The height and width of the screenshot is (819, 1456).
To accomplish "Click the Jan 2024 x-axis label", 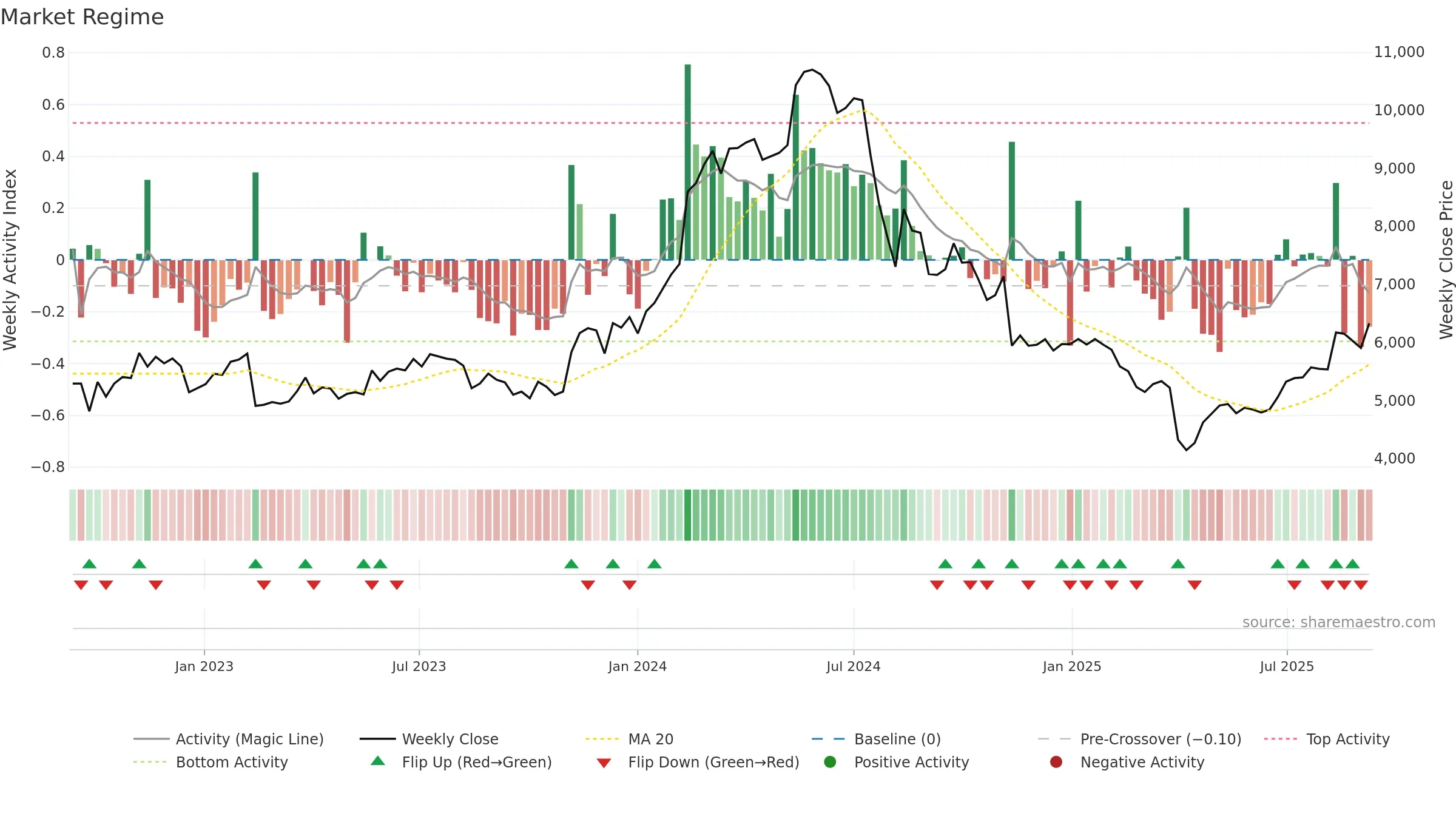I will [637, 666].
